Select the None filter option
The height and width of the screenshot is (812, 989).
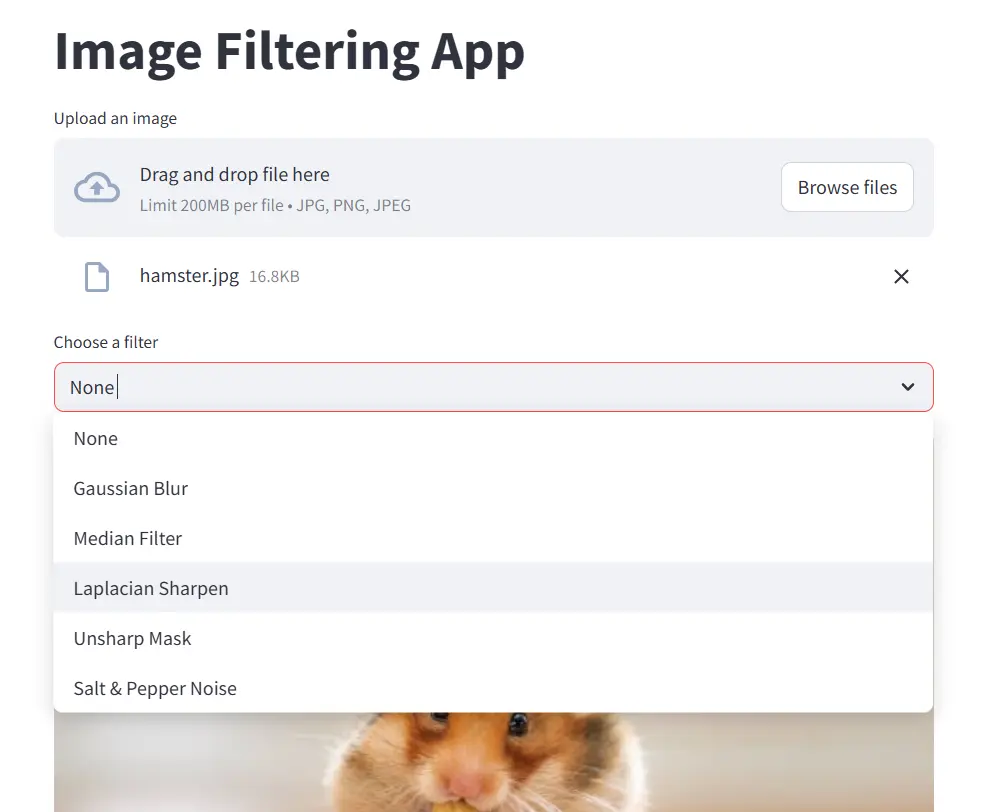point(96,439)
